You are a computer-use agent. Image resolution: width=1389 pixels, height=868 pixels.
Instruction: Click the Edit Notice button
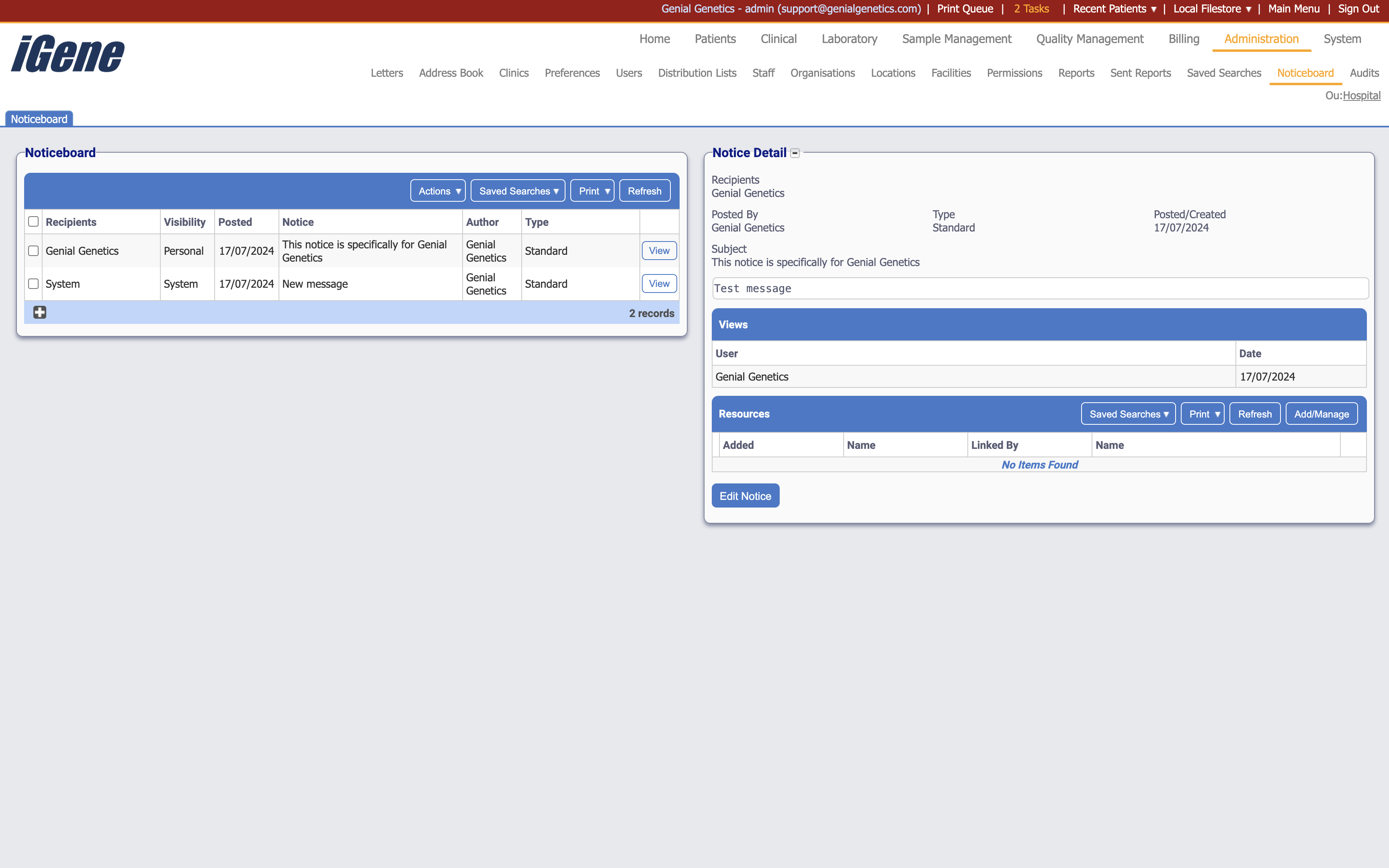coord(745,496)
